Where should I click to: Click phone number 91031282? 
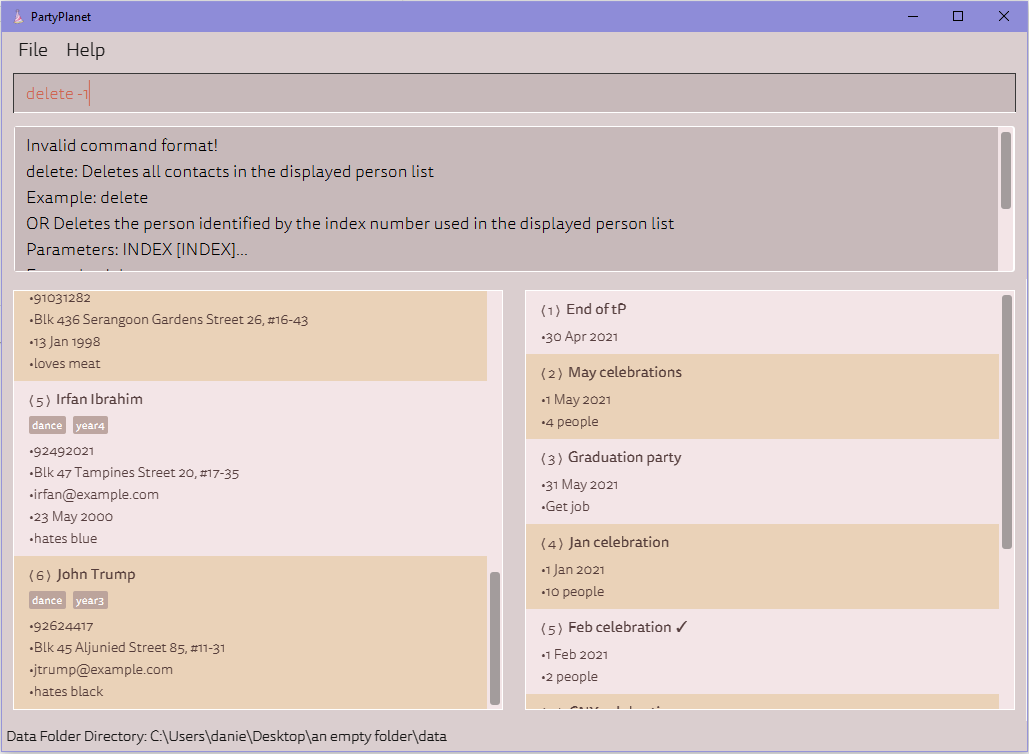[60, 298]
